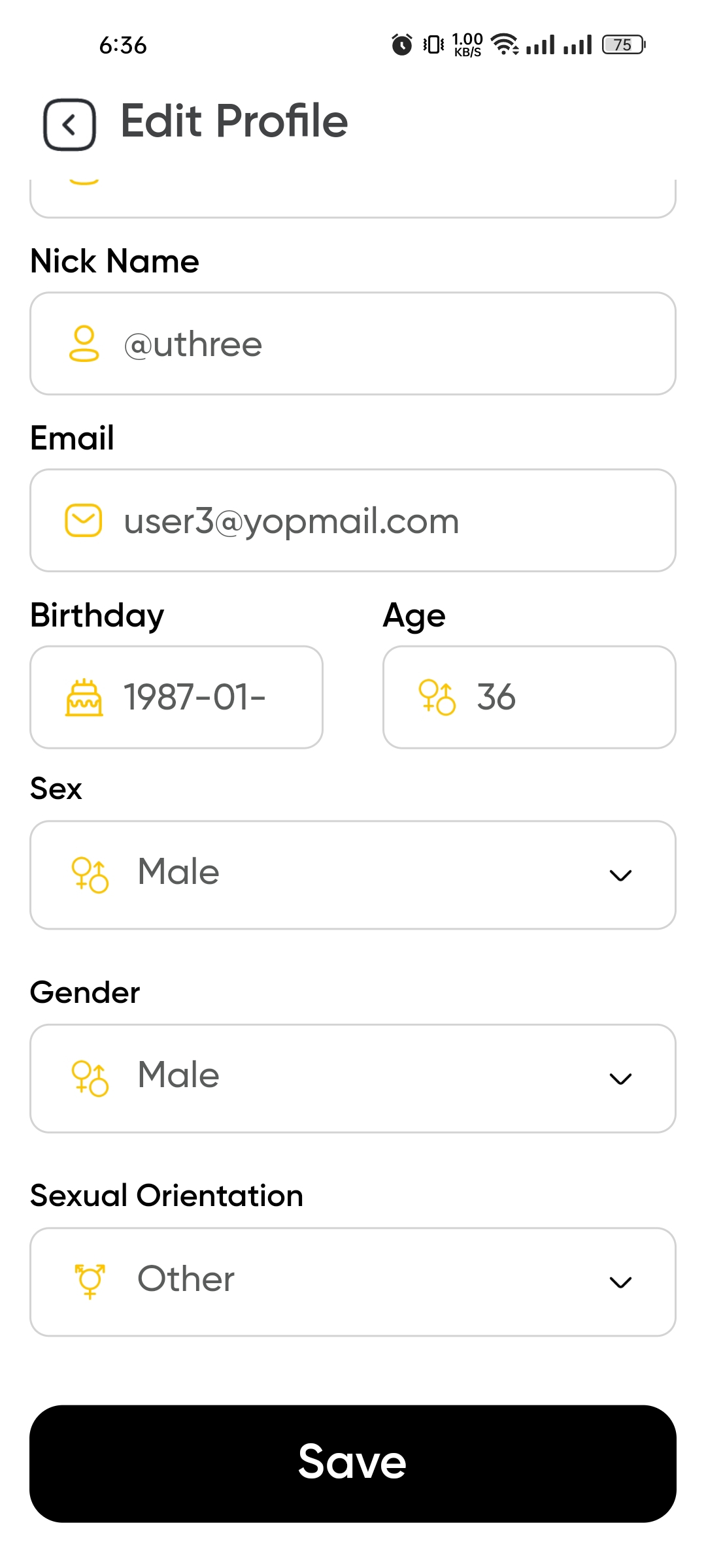The height and width of the screenshot is (1568, 706).
Task: Click the envelope icon in Email field
Action: [84, 521]
